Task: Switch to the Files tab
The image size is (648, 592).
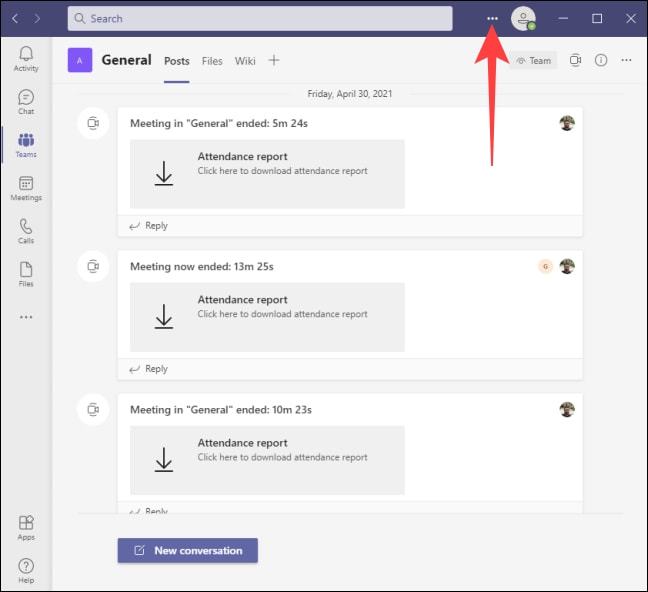Action: tap(212, 61)
